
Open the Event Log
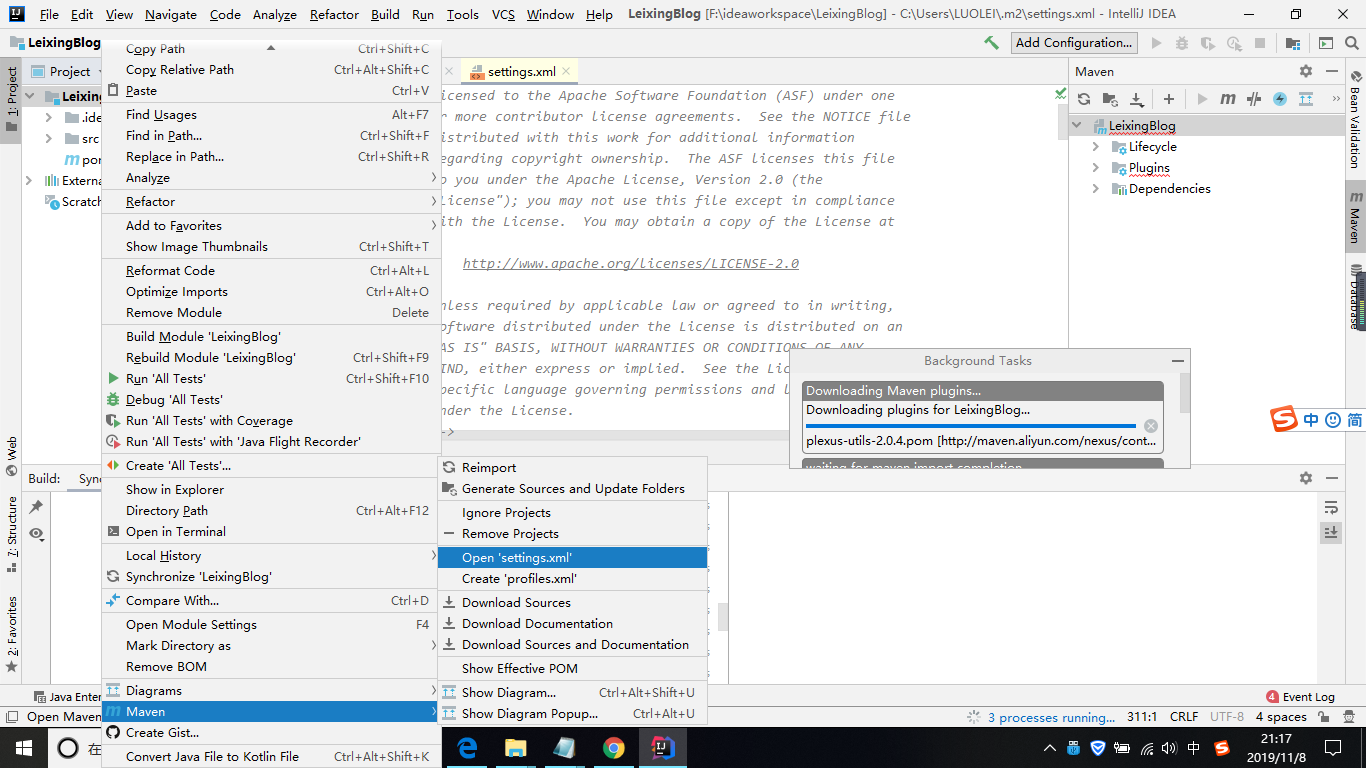tap(1300, 697)
